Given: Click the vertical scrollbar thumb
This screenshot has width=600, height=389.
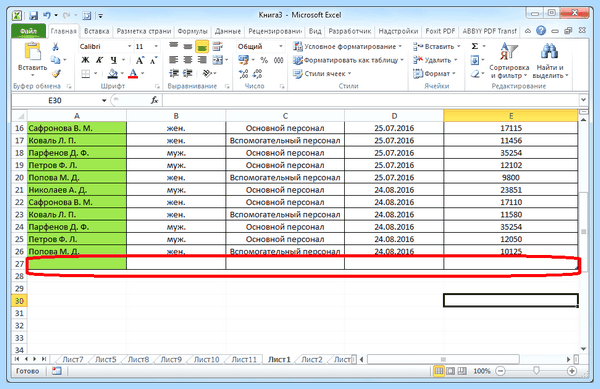Looking at the screenshot, I should tap(583, 231).
